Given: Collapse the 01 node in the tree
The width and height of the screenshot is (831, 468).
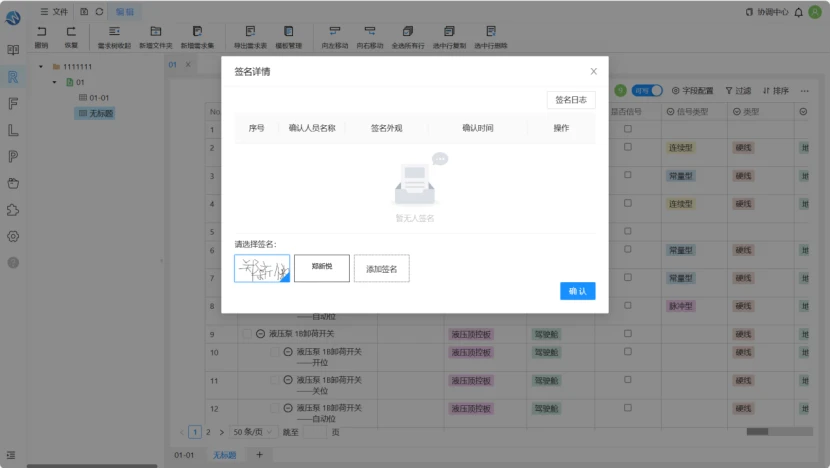Looking at the screenshot, I should [x=54, y=82].
